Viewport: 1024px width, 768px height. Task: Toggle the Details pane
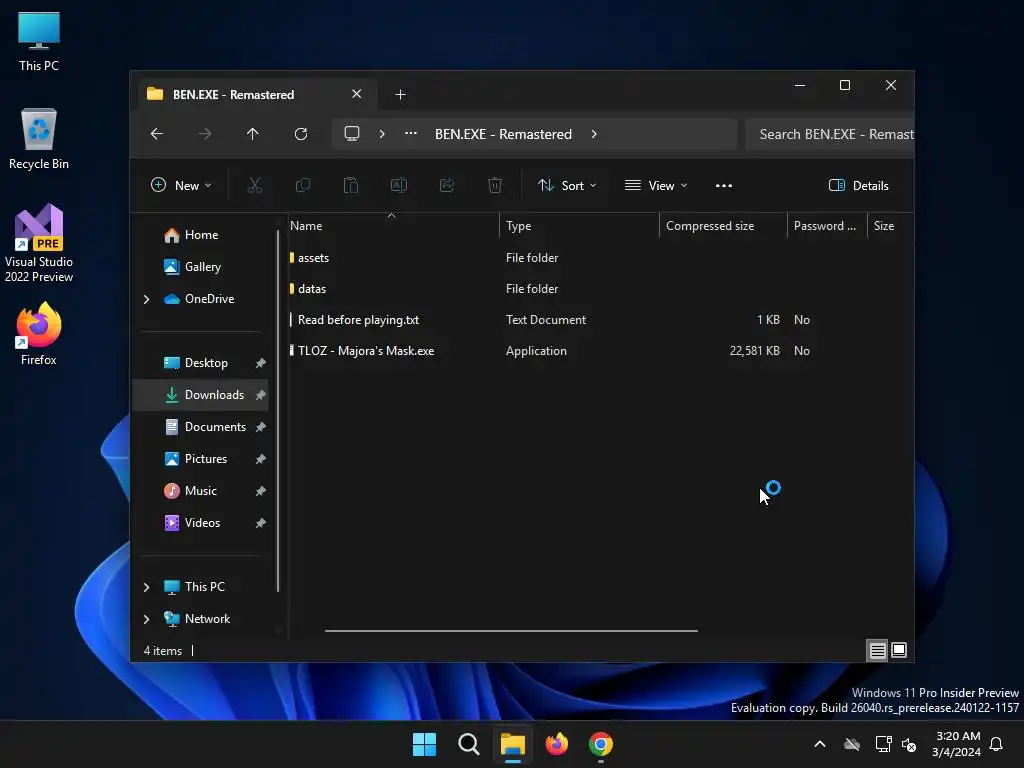pyautogui.click(x=858, y=185)
